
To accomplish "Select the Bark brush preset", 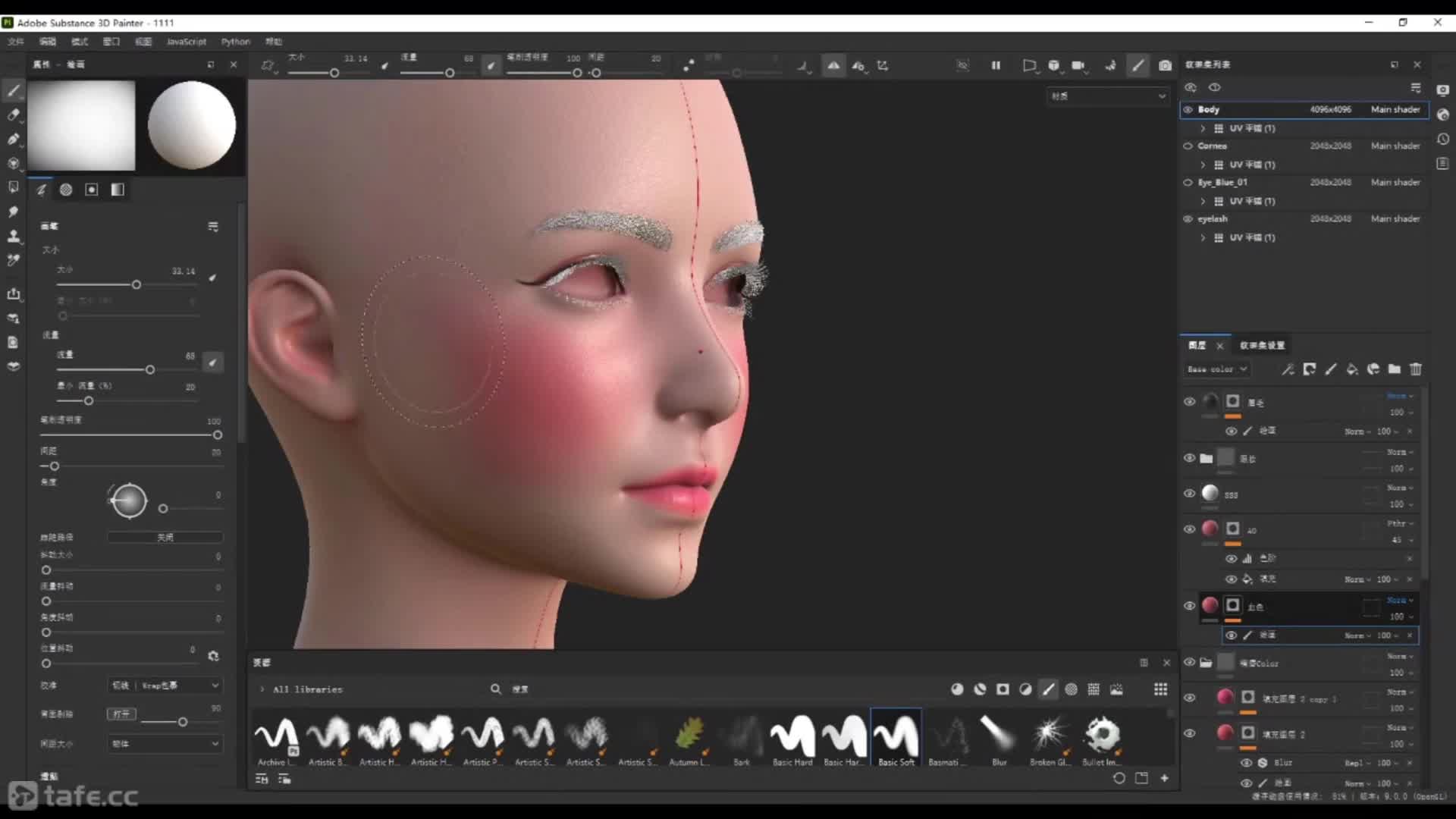I will pyautogui.click(x=741, y=739).
